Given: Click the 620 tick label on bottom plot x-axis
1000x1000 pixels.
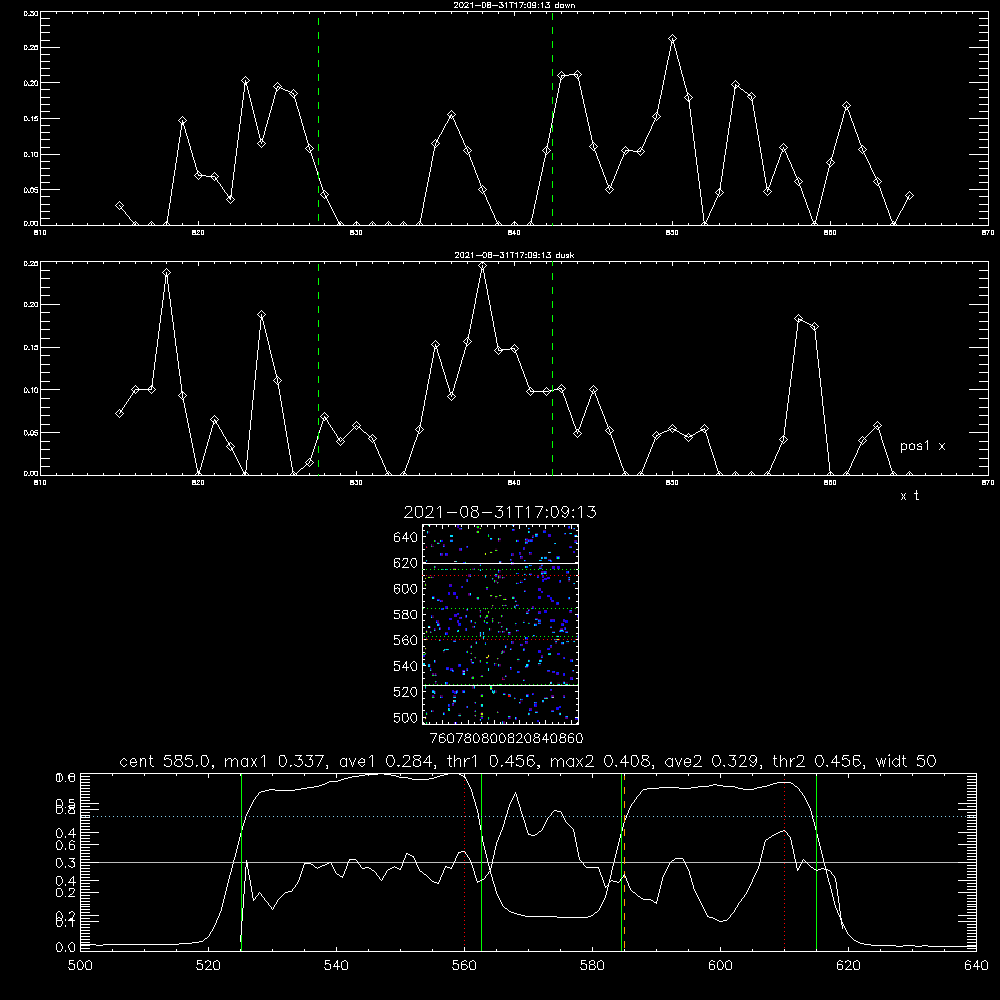Looking at the screenshot, I should pyautogui.click(x=848, y=966).
